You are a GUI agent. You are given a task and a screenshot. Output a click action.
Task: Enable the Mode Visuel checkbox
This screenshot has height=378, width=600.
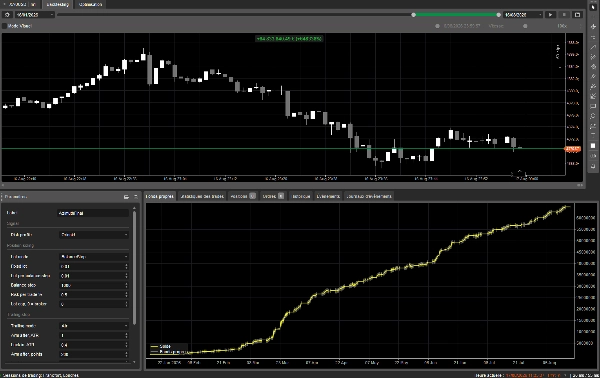point(5,26)
